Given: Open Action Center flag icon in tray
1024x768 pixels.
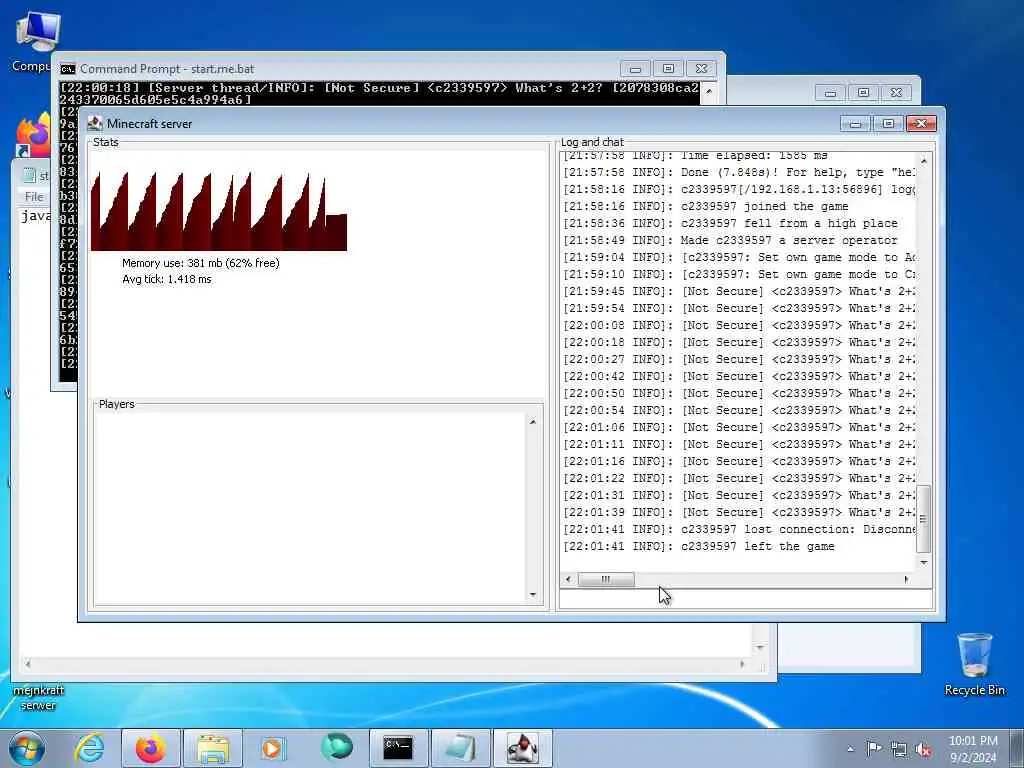Looking at the screenshot, I should pos(874,749).
